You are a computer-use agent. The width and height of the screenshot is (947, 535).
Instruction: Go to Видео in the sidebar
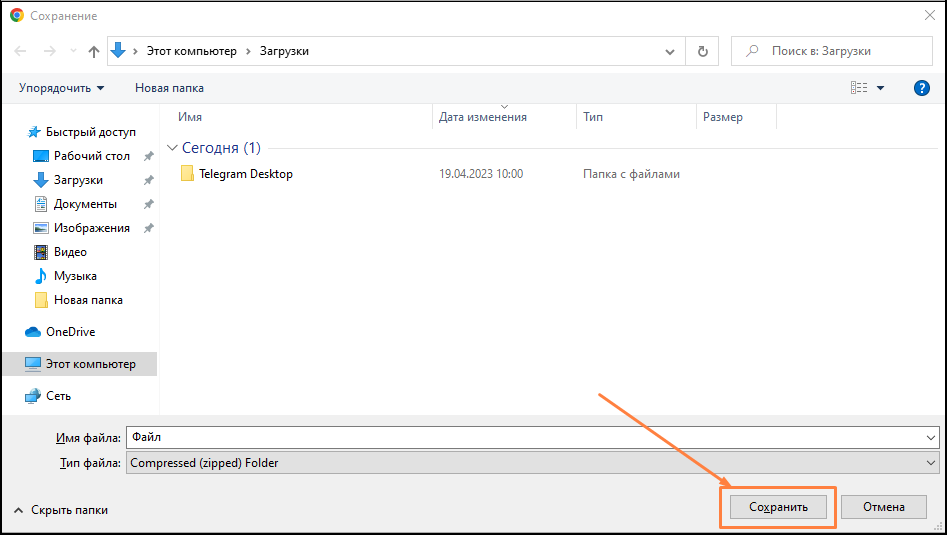coord(70,252)
